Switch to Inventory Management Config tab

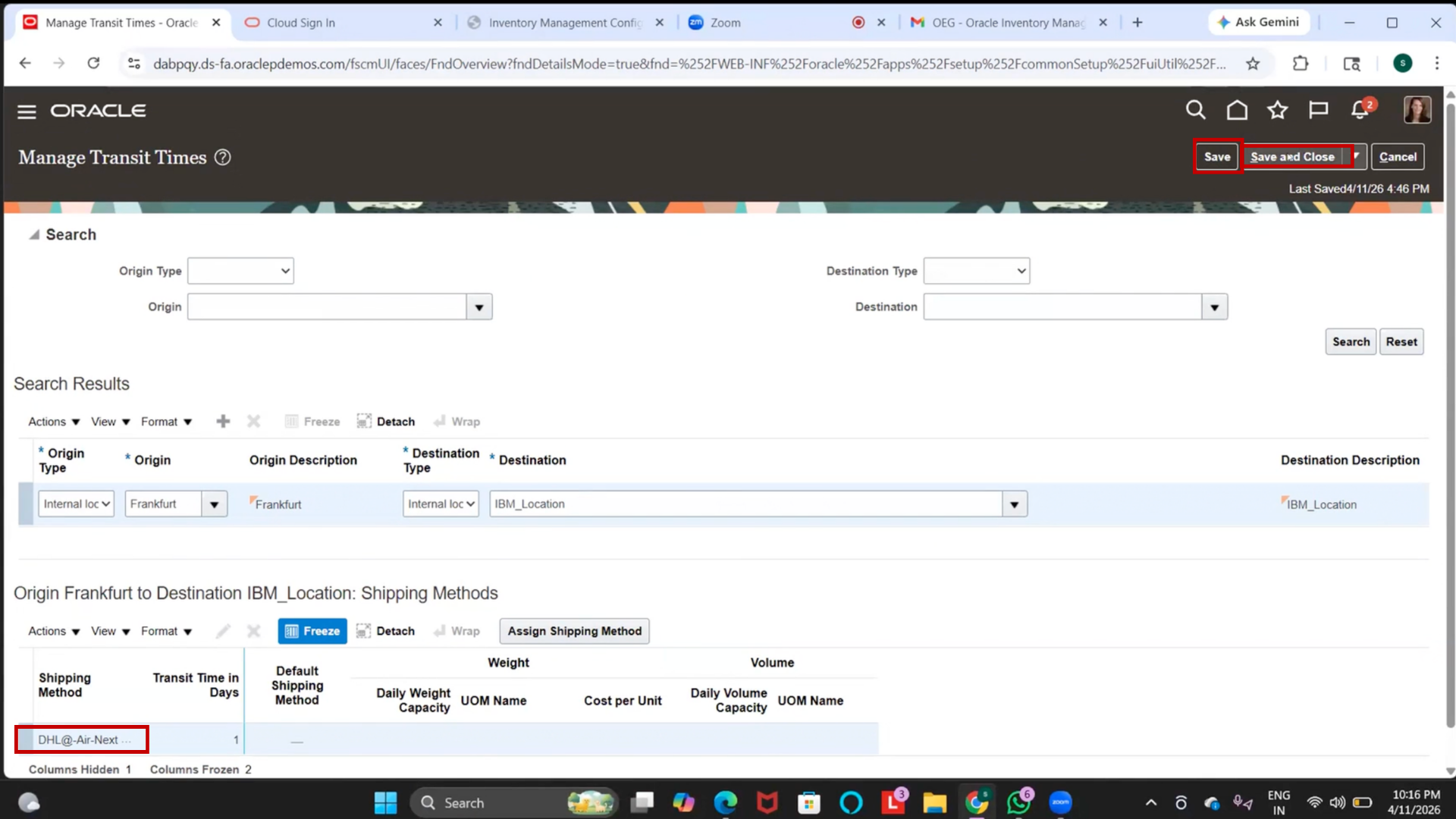[565, 23]
